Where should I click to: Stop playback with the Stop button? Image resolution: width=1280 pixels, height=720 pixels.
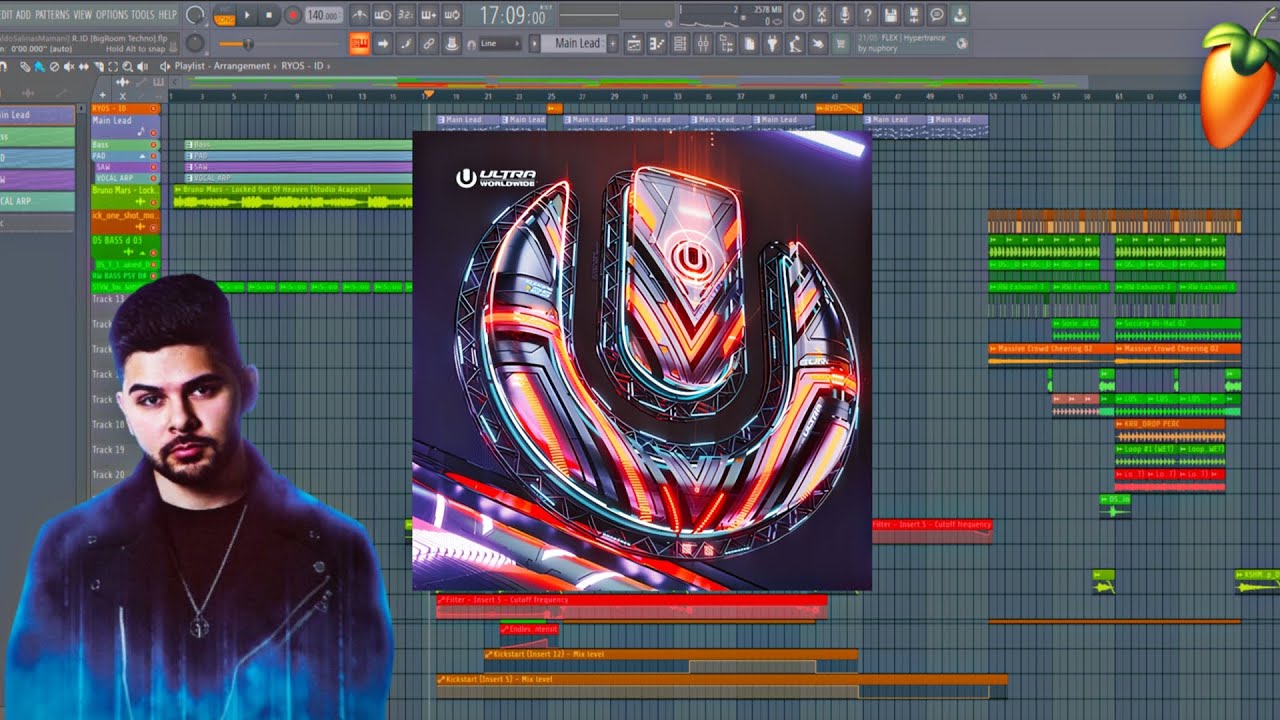[269, 15]
